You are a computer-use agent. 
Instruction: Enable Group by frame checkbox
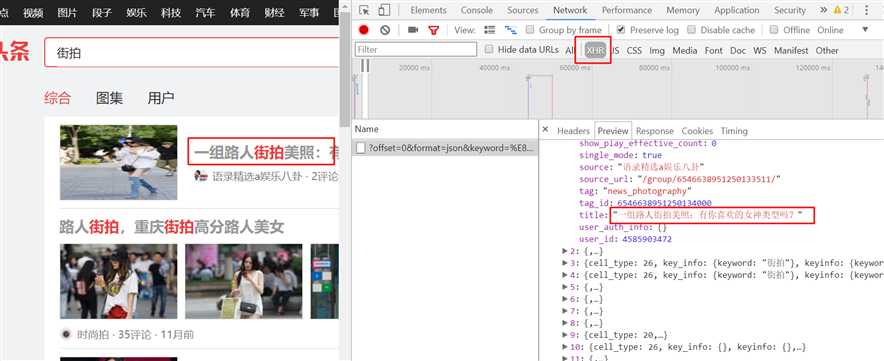(x=530, y=29)
